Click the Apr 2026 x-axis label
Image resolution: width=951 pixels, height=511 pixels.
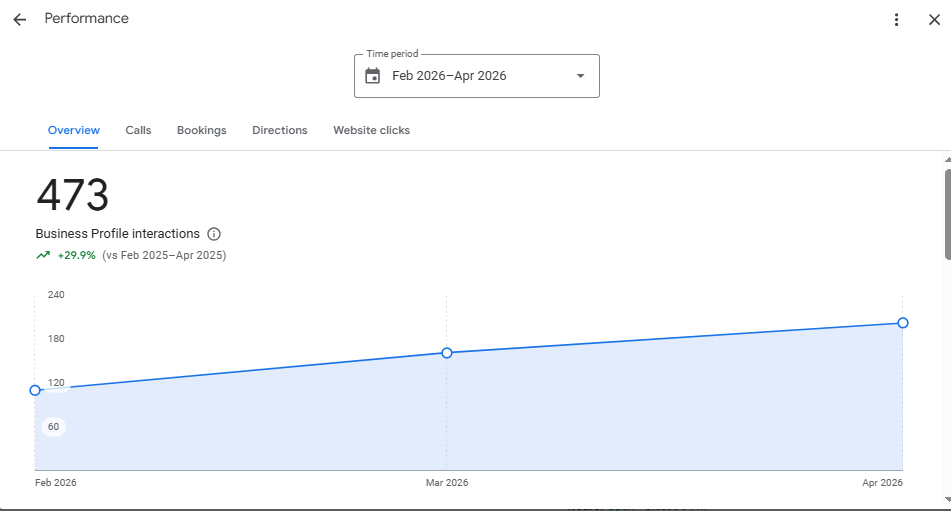(882, 483)
